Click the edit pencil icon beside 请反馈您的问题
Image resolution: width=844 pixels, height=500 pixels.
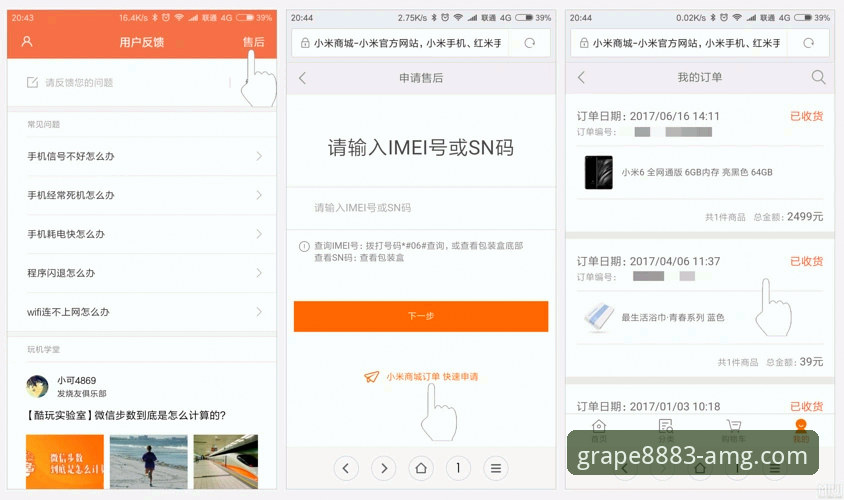32,82
